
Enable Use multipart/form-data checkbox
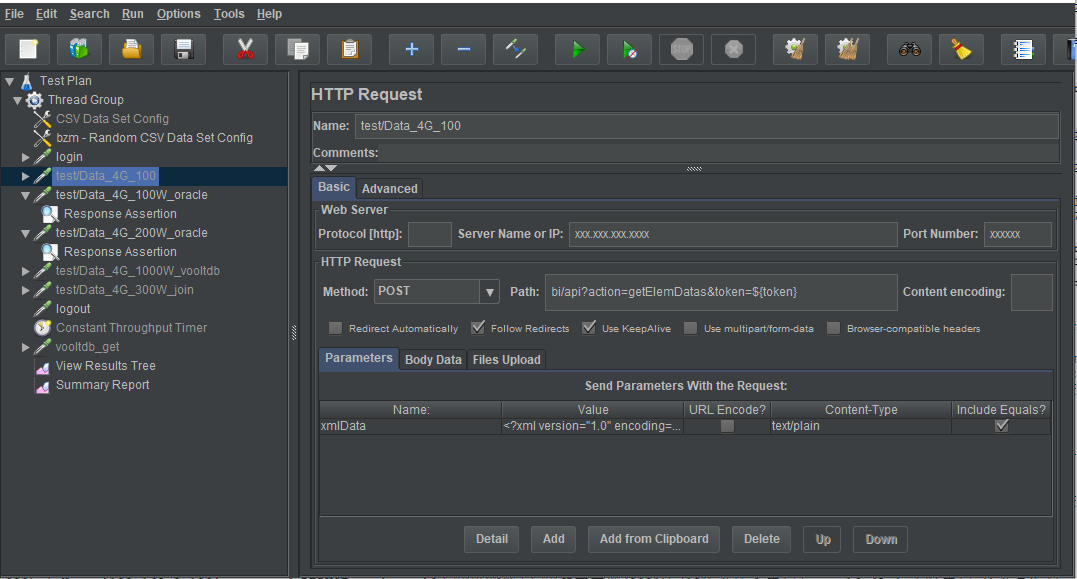[x=690, y=328]
